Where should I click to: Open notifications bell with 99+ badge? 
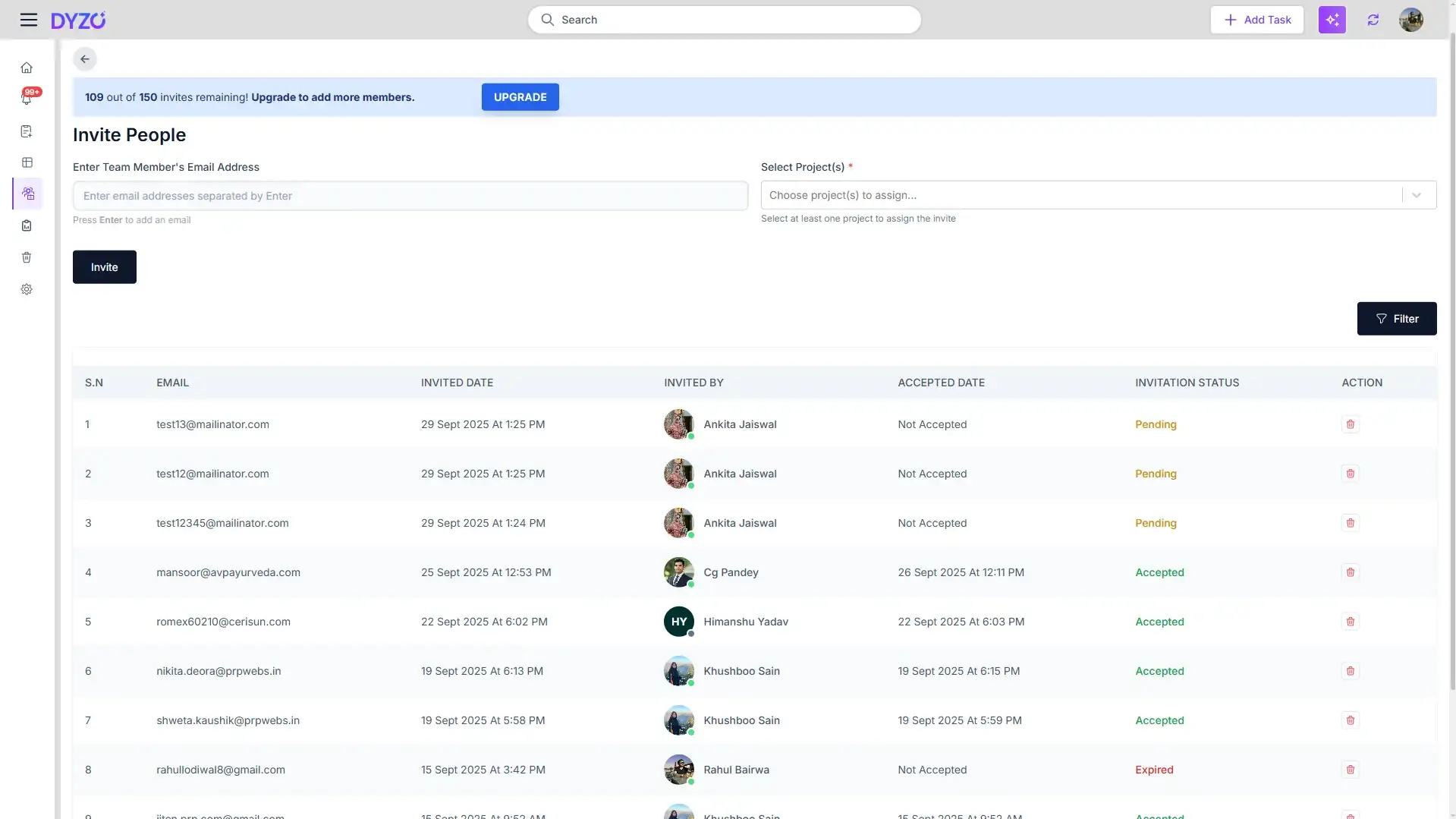point(27,99)
